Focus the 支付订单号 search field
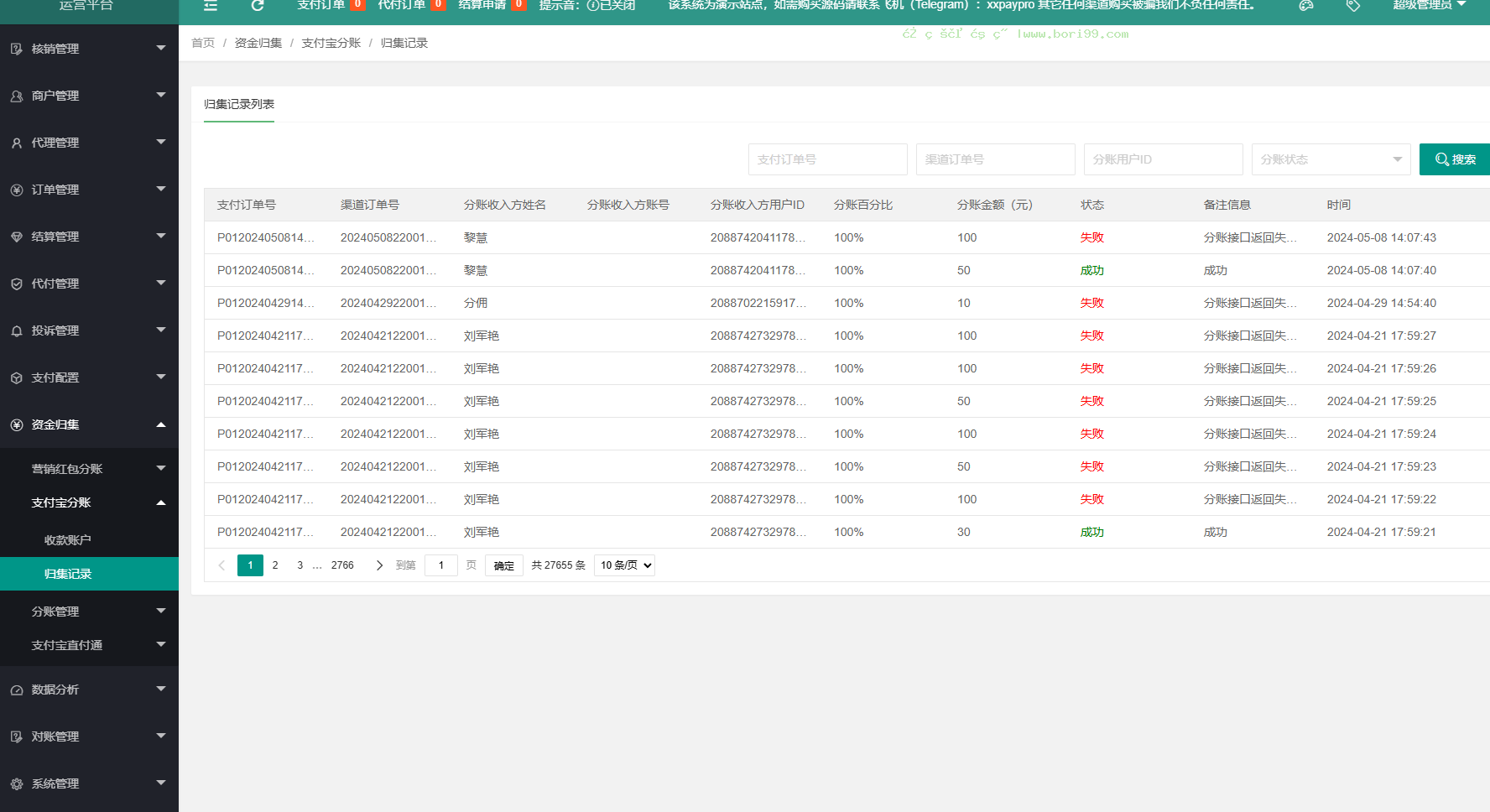1490x812 pixels. tap(828, 159)
